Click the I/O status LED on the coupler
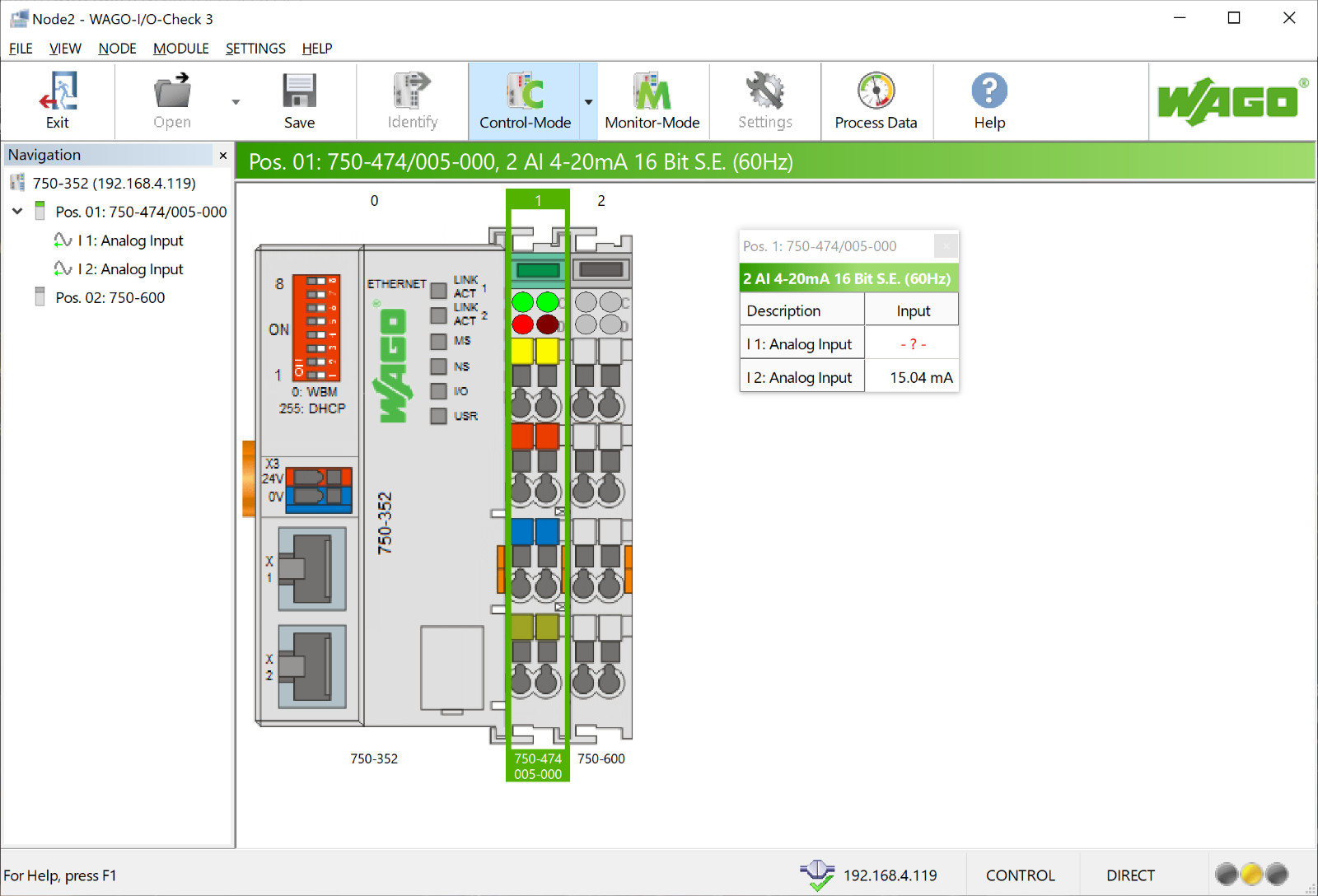 [439, 391]
